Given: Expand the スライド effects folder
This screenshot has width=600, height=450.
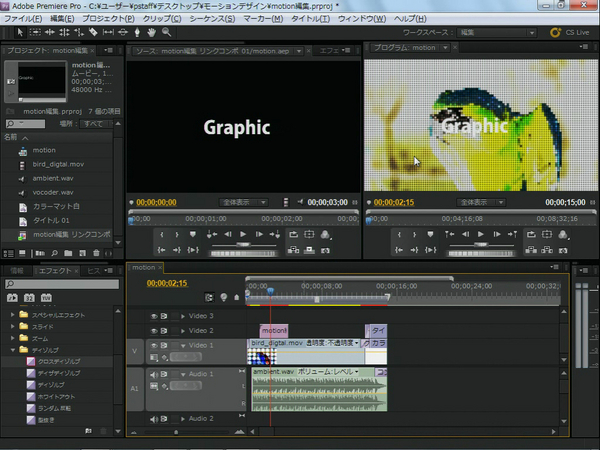Looking at the screenshot, I should [13, 327].
